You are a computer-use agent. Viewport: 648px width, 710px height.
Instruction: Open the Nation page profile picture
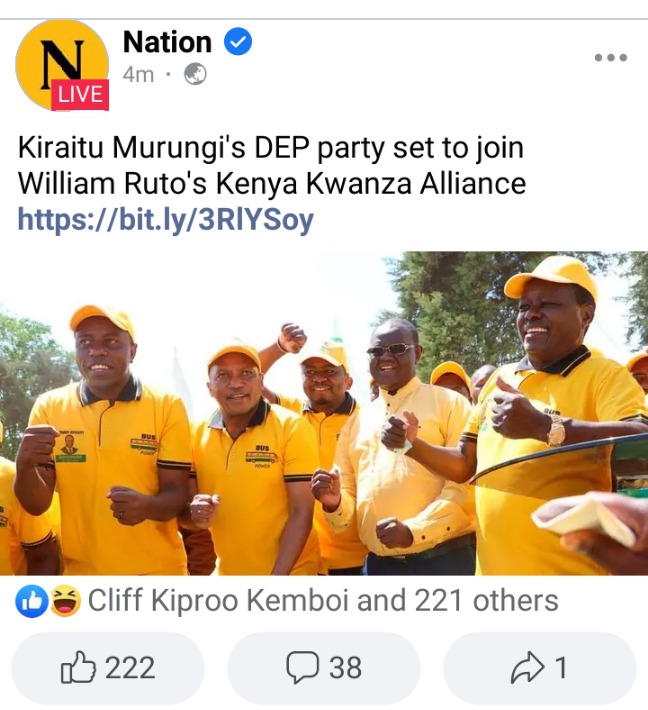pos(62,65)
